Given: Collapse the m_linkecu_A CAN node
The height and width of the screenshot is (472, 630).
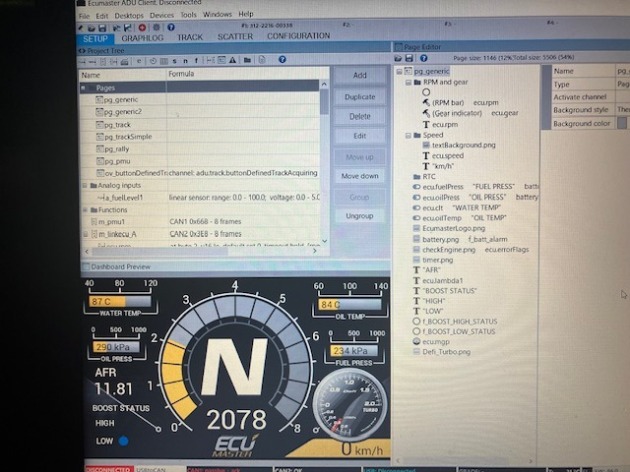Looking at the screenshot, I should 85,234.
